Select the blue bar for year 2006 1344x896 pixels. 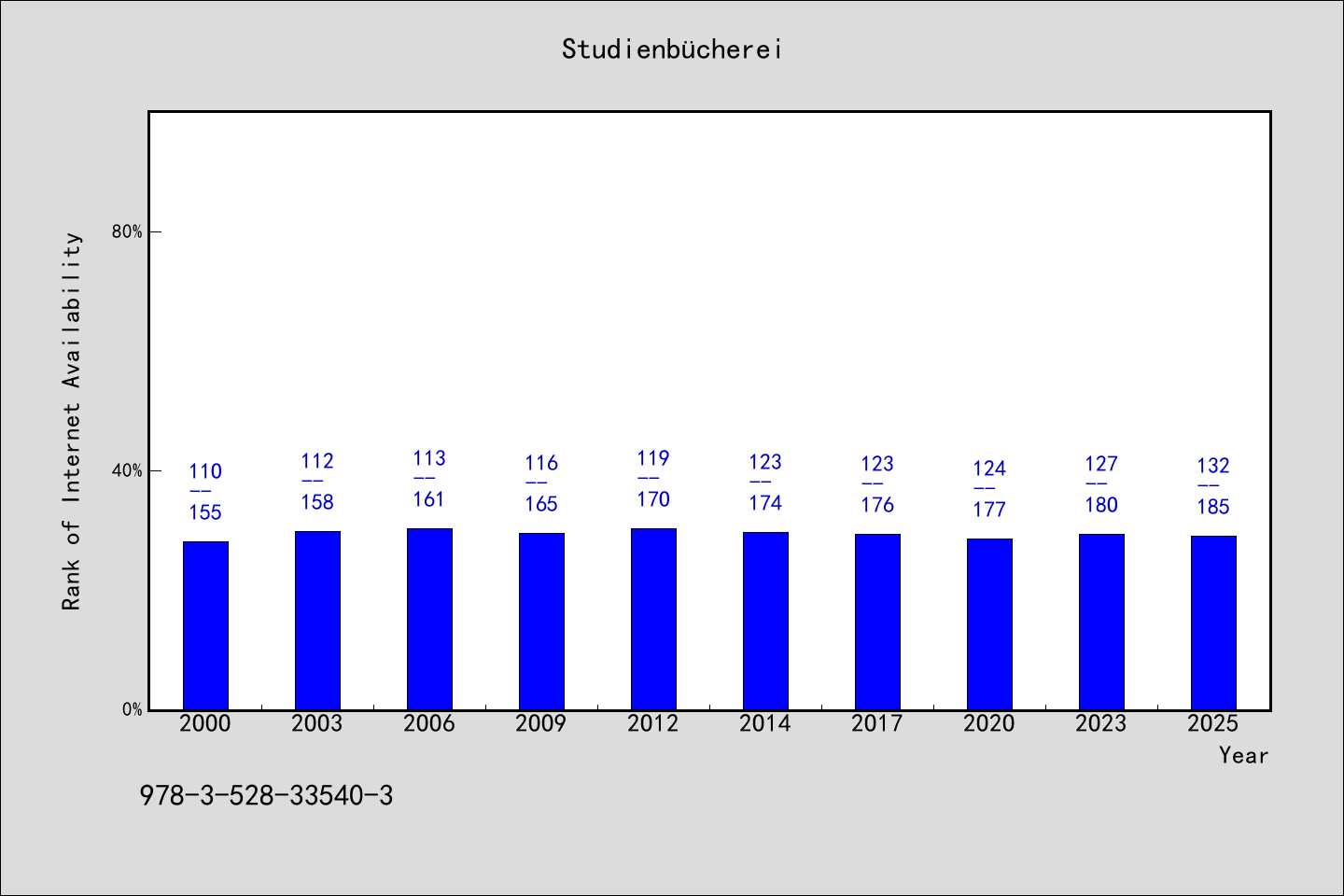(429, 619)
